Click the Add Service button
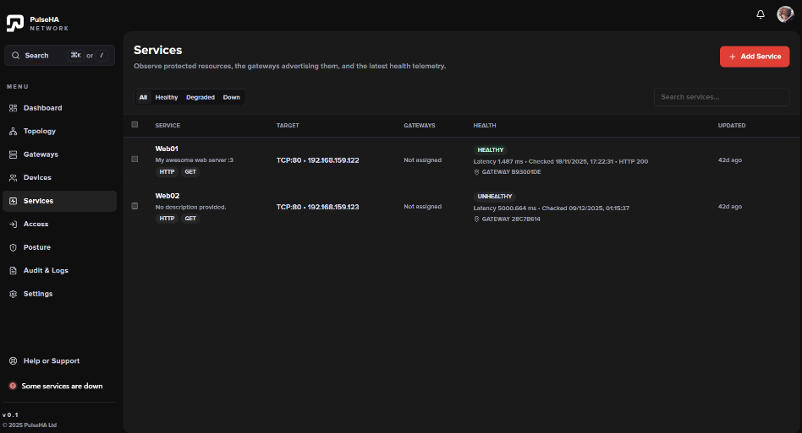Screen dimensions: 802x433 (754, 57)
